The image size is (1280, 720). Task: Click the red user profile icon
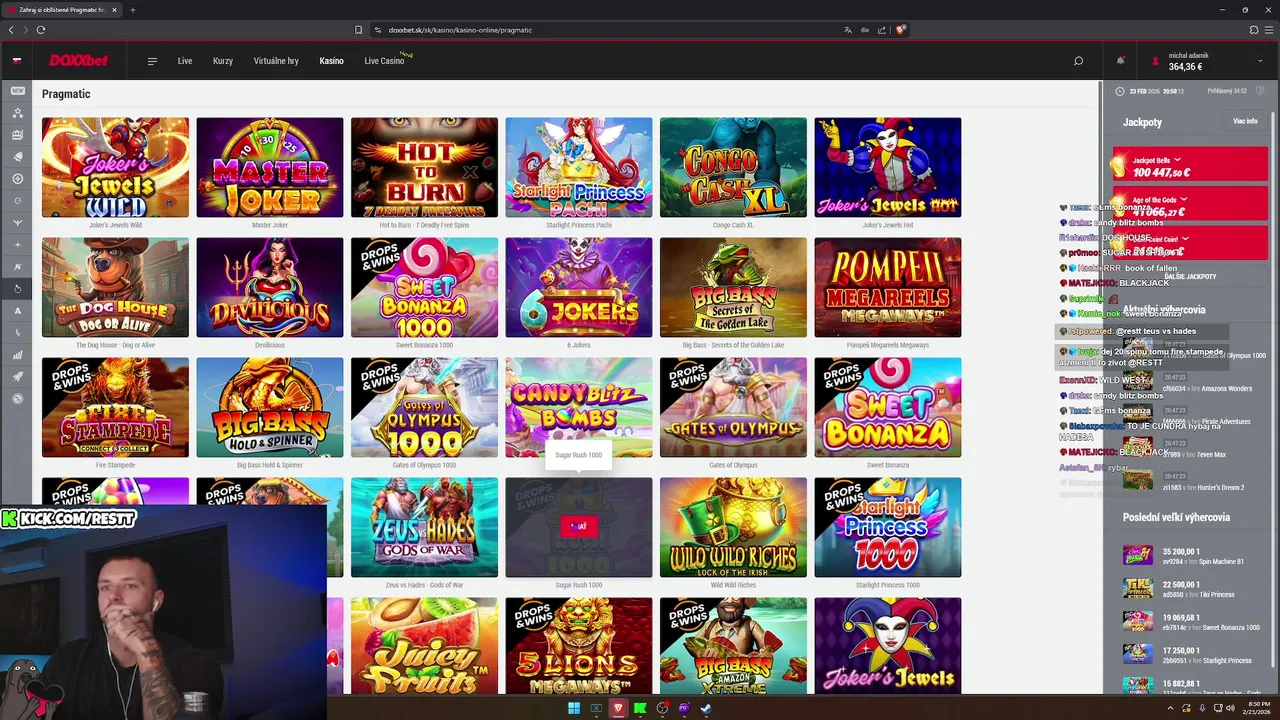tap(1156, 61)
